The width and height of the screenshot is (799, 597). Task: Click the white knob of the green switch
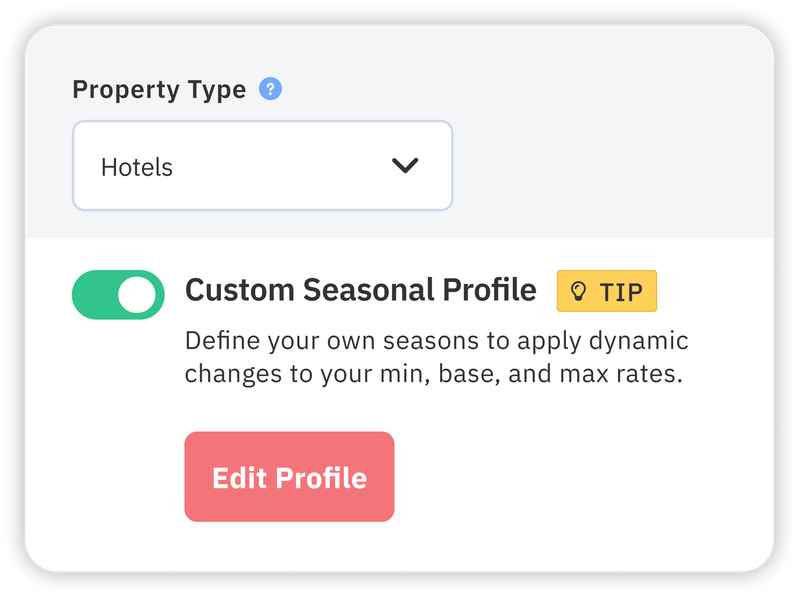pyautogui.click(x=137, y=294)
